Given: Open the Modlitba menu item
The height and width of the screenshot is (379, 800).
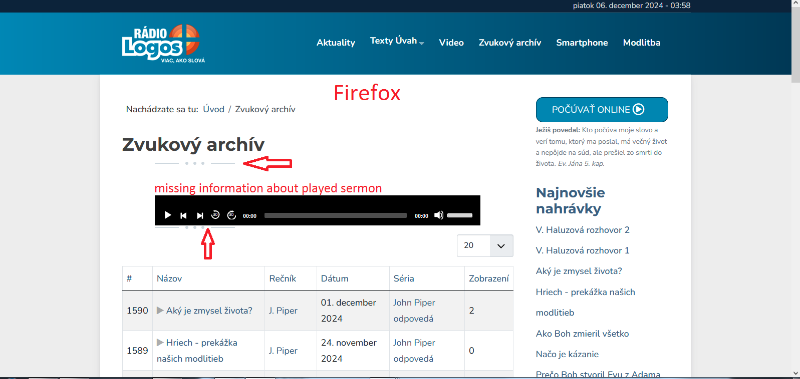Looking at the screenshot, I should [x=642, y=43].
